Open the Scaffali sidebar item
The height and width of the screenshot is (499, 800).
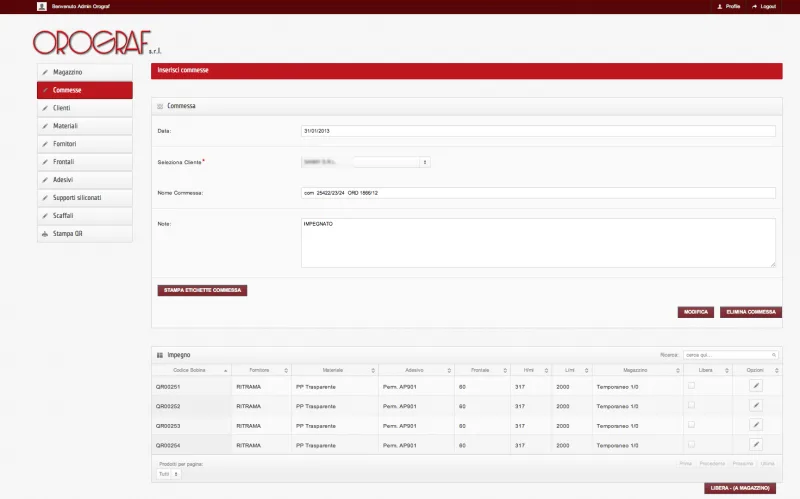[x=85, y=215]
